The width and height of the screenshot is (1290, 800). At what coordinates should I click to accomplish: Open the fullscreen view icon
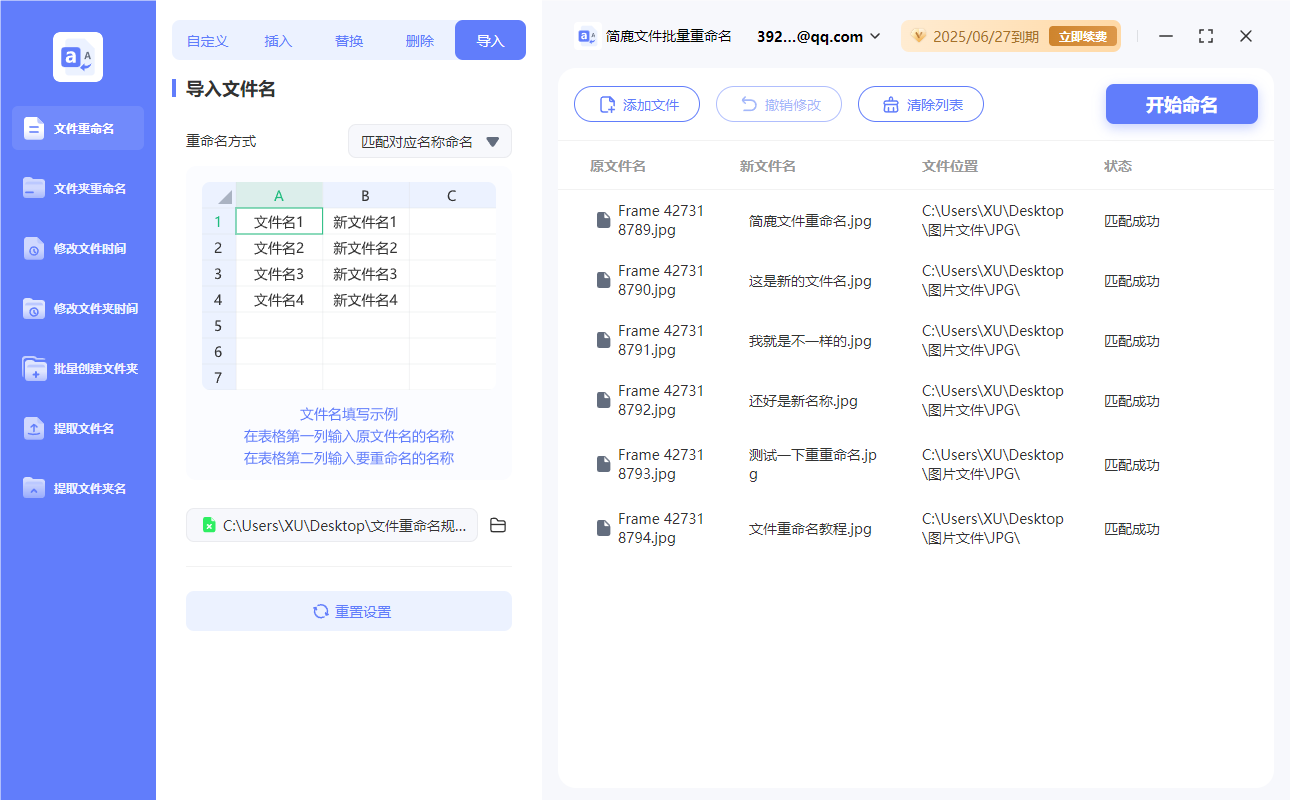(1205, 36)
